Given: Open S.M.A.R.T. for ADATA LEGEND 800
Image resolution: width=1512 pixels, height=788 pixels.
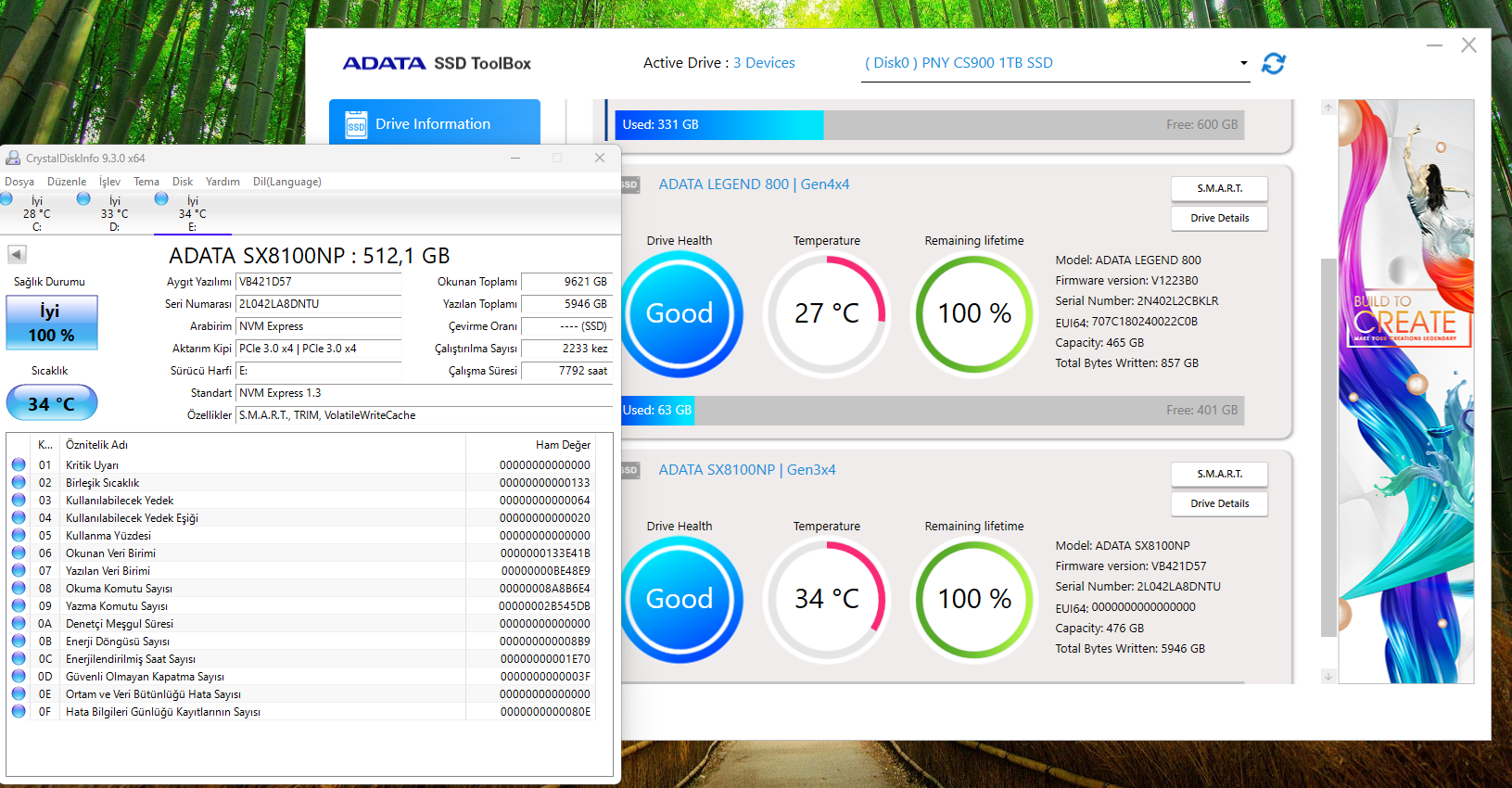Looking at the screenshot, I should [x=1219, y=188].
